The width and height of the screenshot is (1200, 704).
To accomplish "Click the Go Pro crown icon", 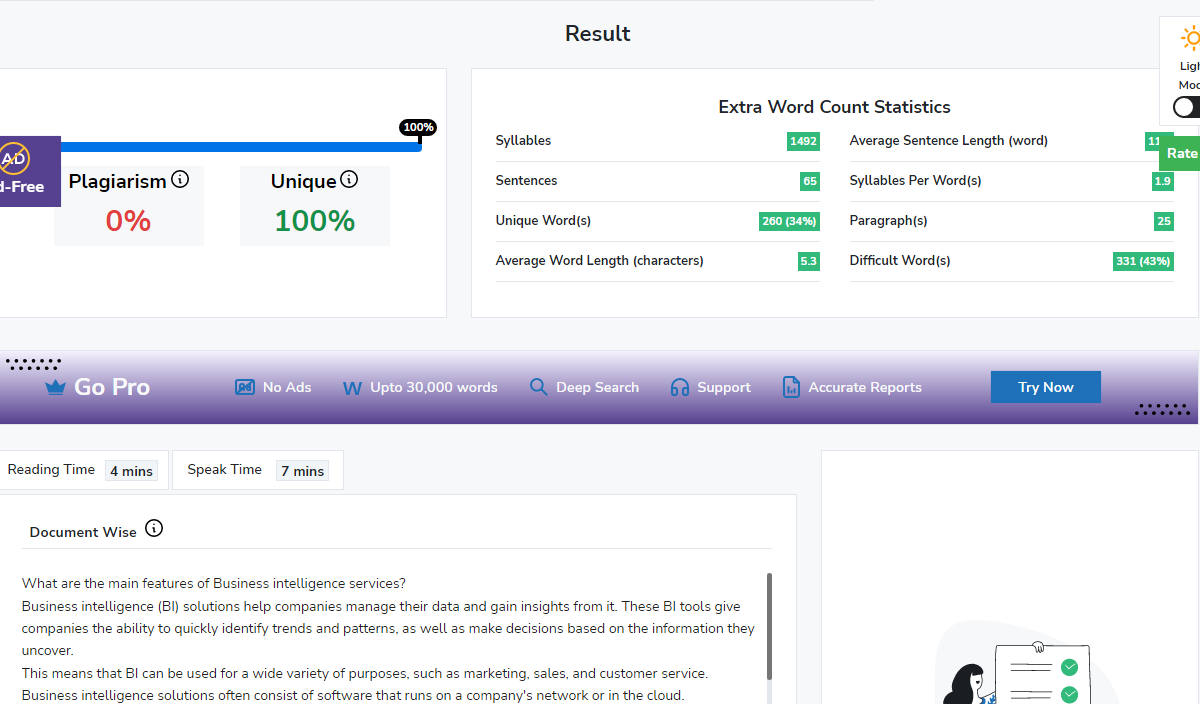I will point(55,388).
